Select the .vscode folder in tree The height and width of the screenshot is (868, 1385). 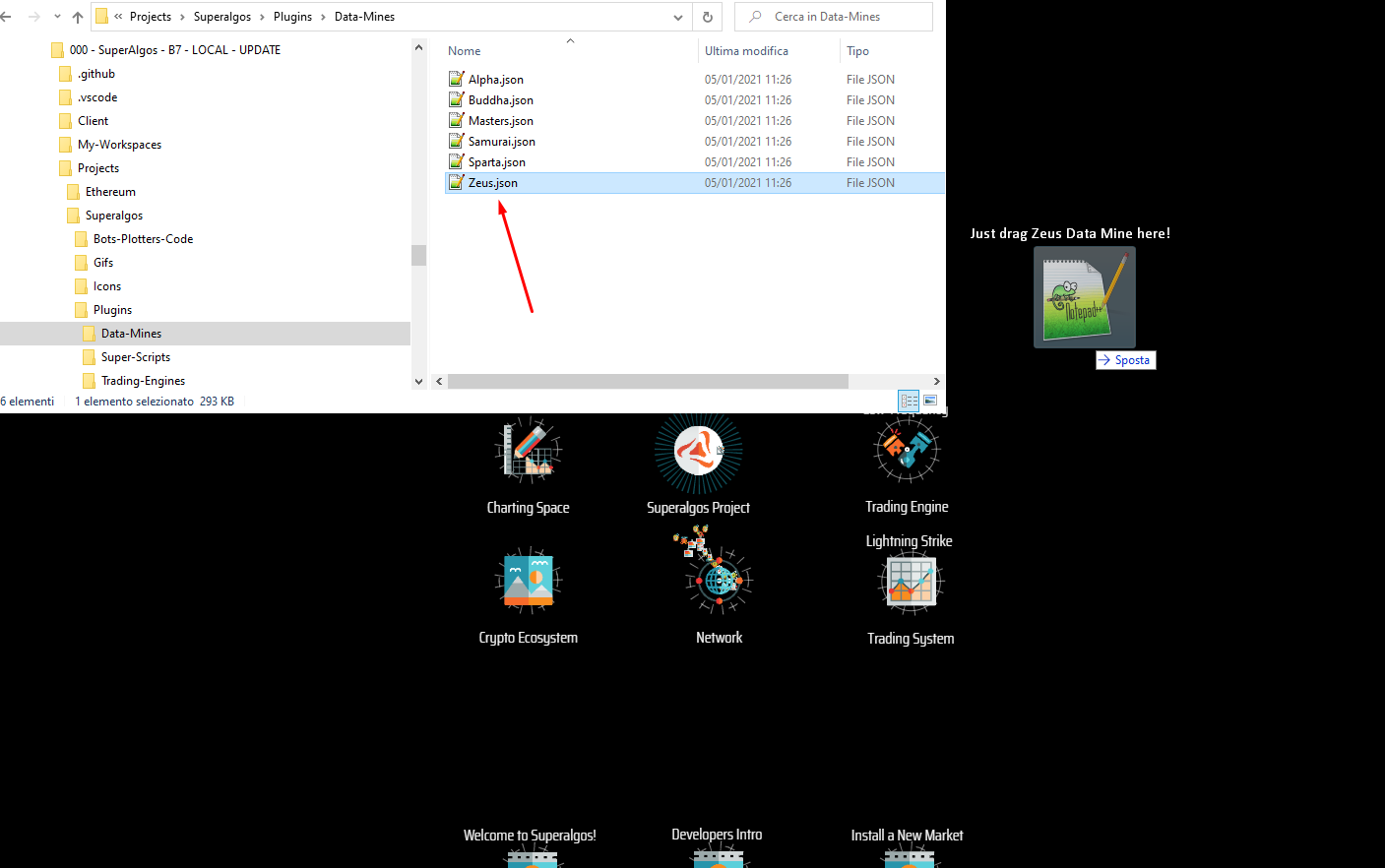(97, 97)
